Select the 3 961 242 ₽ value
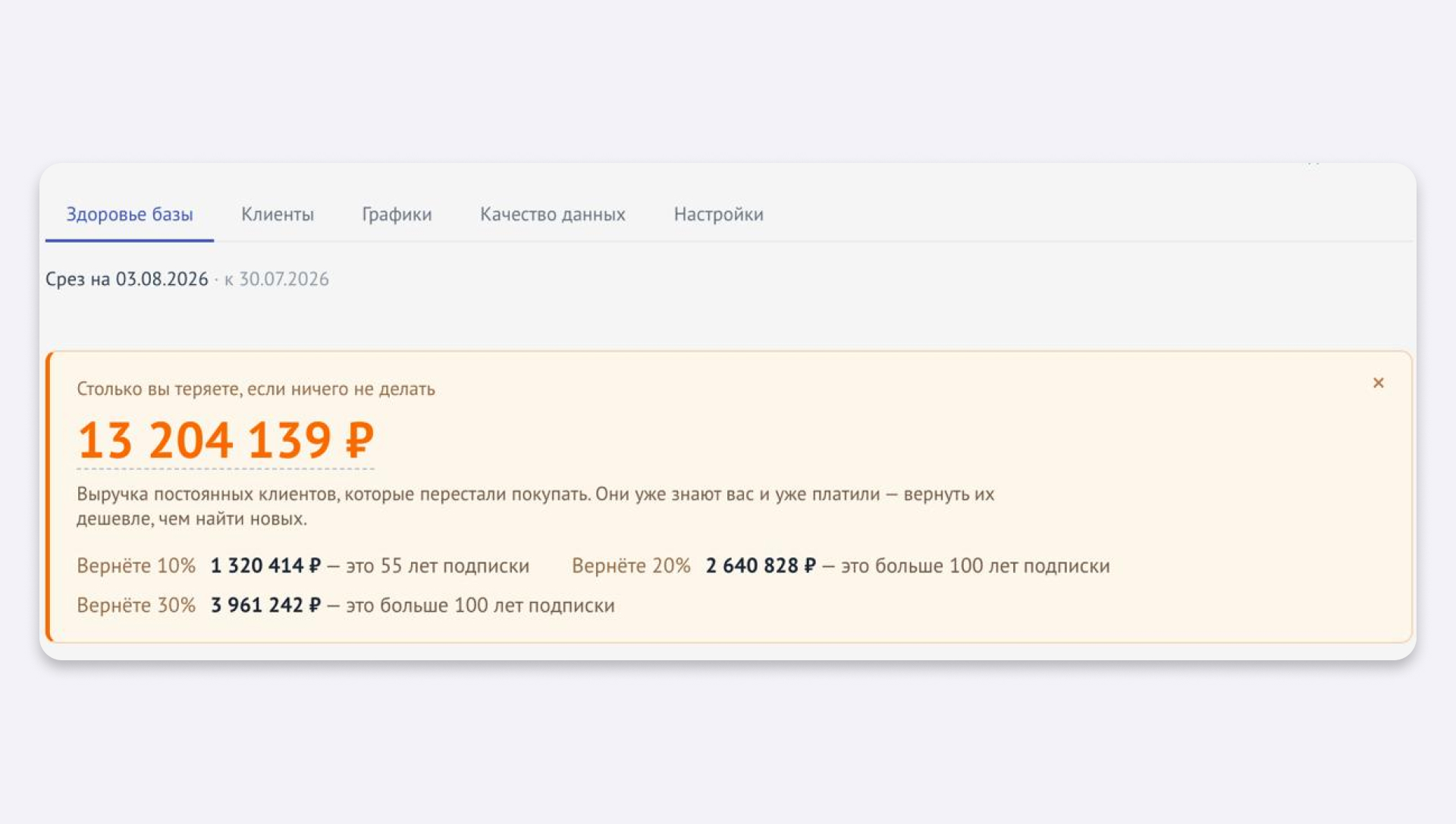 pos(265,605)
